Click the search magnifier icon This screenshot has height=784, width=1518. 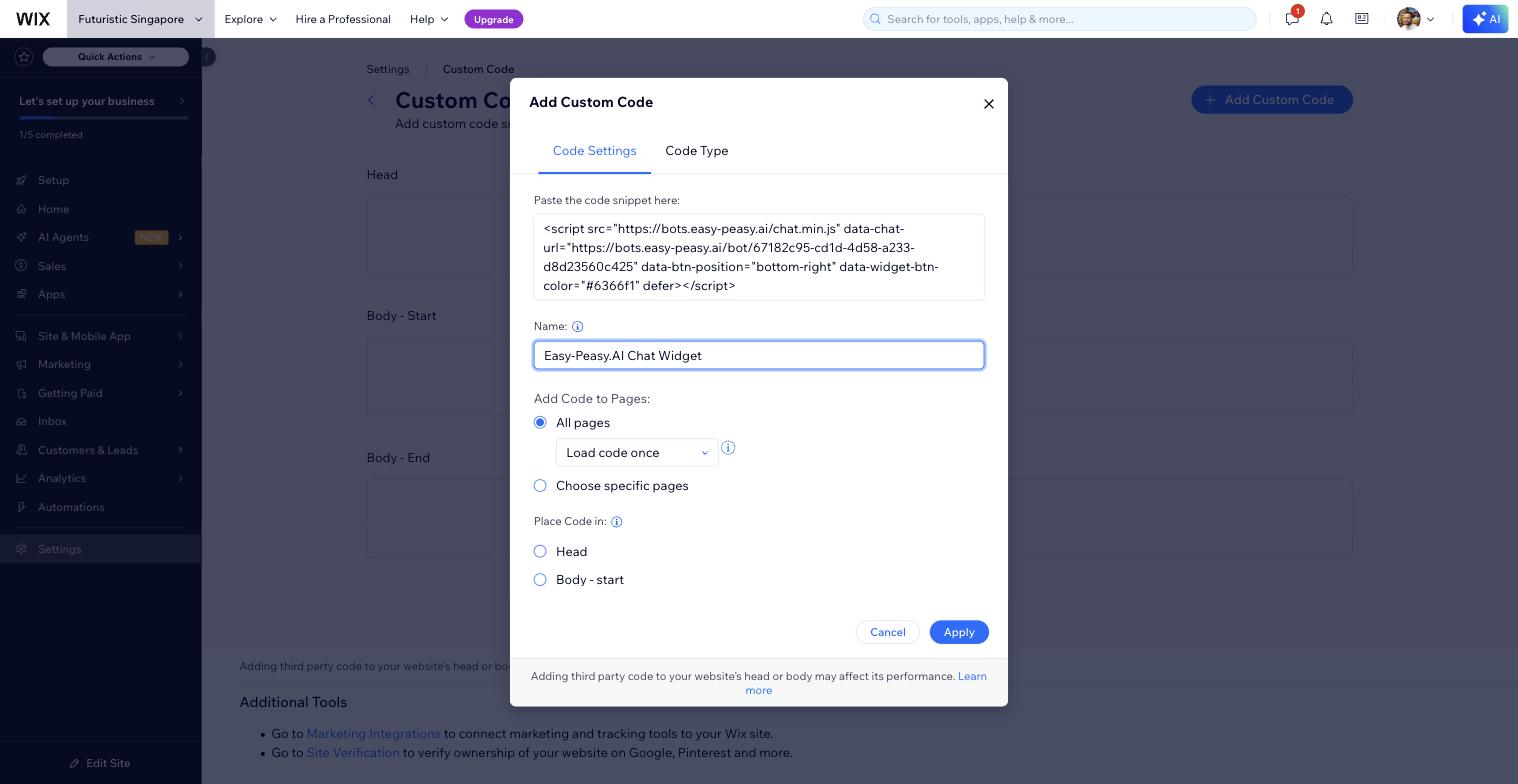click(x=876, y=19)
